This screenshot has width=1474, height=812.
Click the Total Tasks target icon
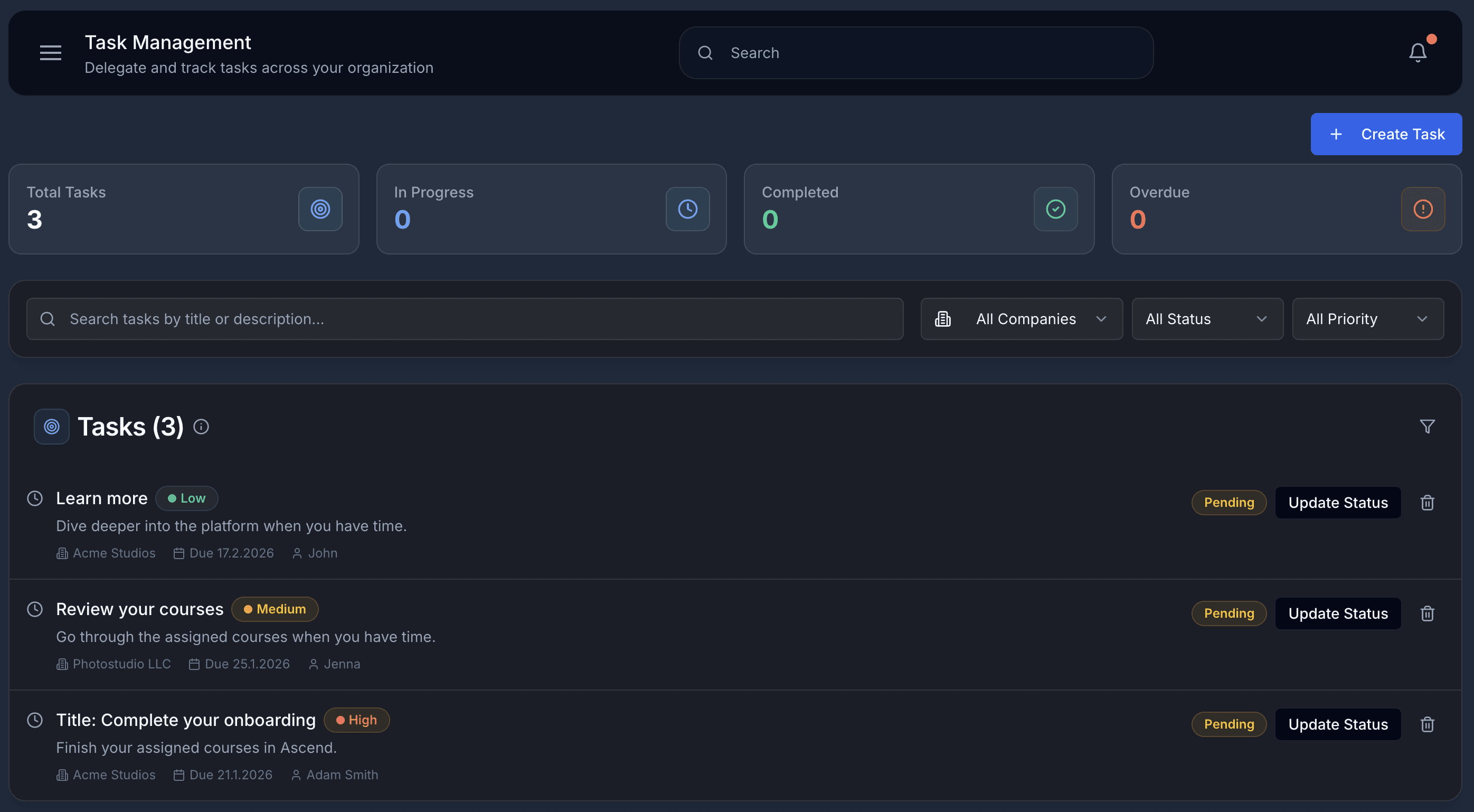[320, 209]
